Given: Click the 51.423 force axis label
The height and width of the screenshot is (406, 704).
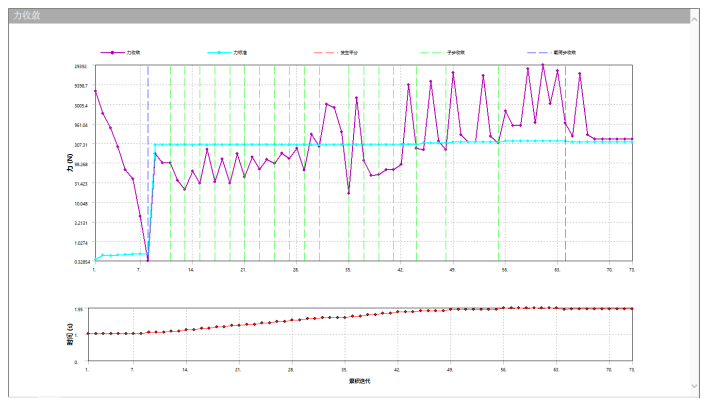Looking at the screenshot, I should pyautogui.click(x=81, y=184).
